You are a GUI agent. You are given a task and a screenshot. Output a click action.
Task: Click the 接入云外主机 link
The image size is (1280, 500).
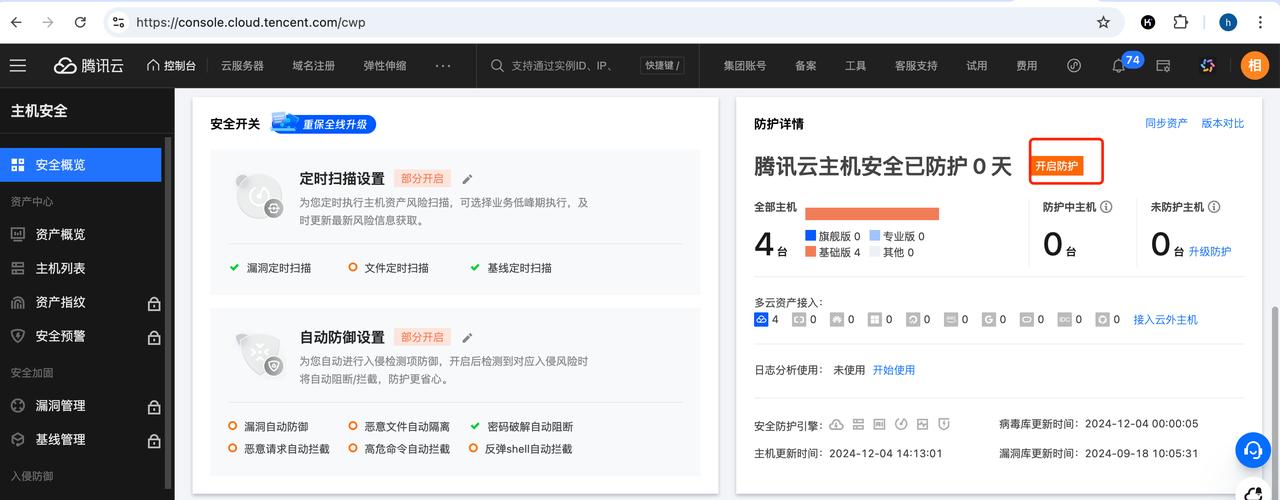[1165, 320]
